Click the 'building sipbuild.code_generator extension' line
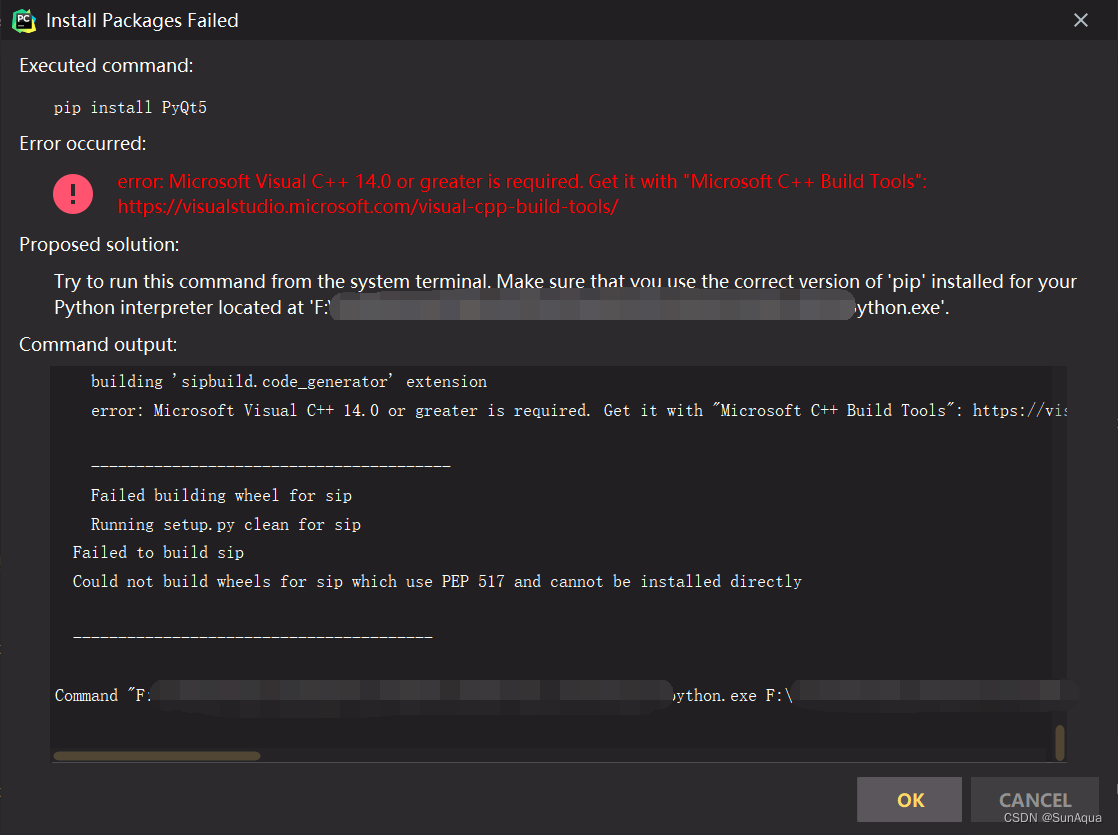This screenshot has height=835, width=1118. (x=289, y=381)
